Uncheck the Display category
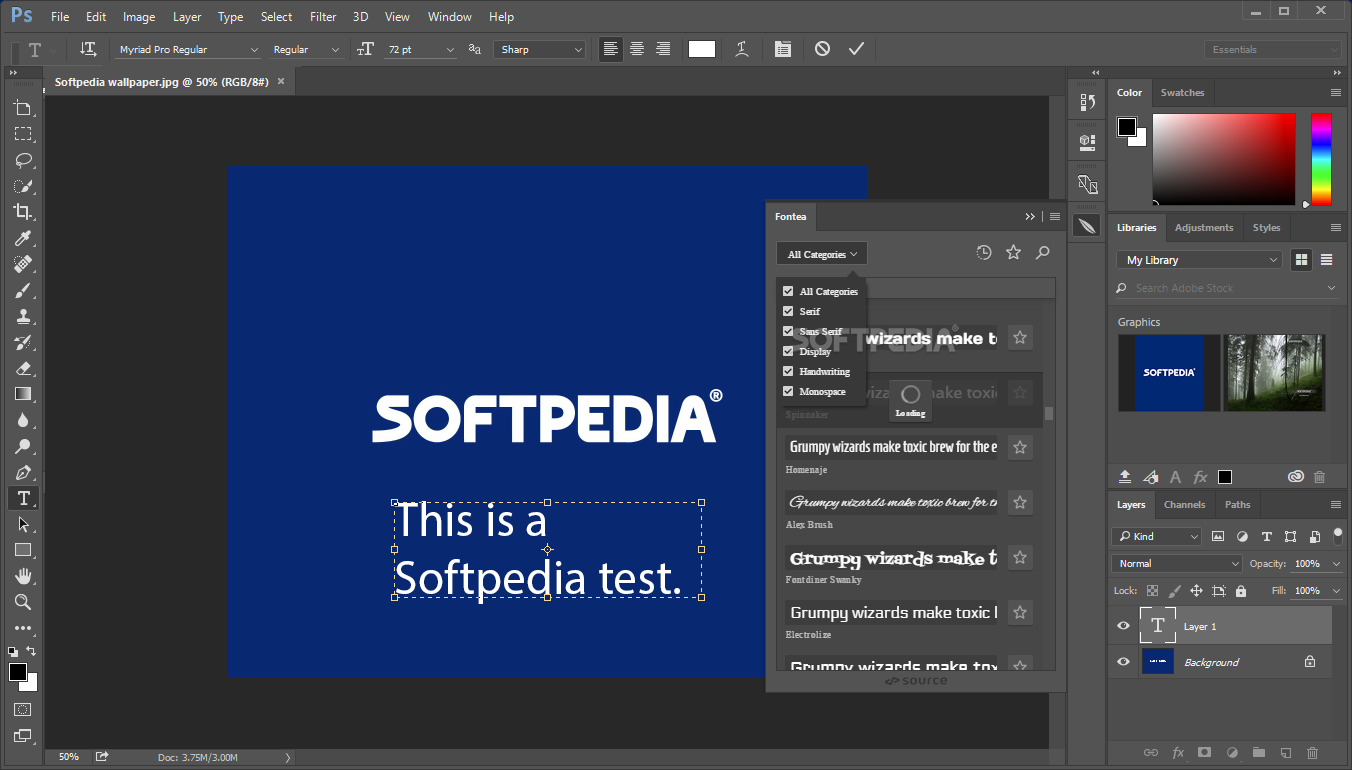Image resolution: width=1352 pixels, height=770 pixels. click(788, 351)
